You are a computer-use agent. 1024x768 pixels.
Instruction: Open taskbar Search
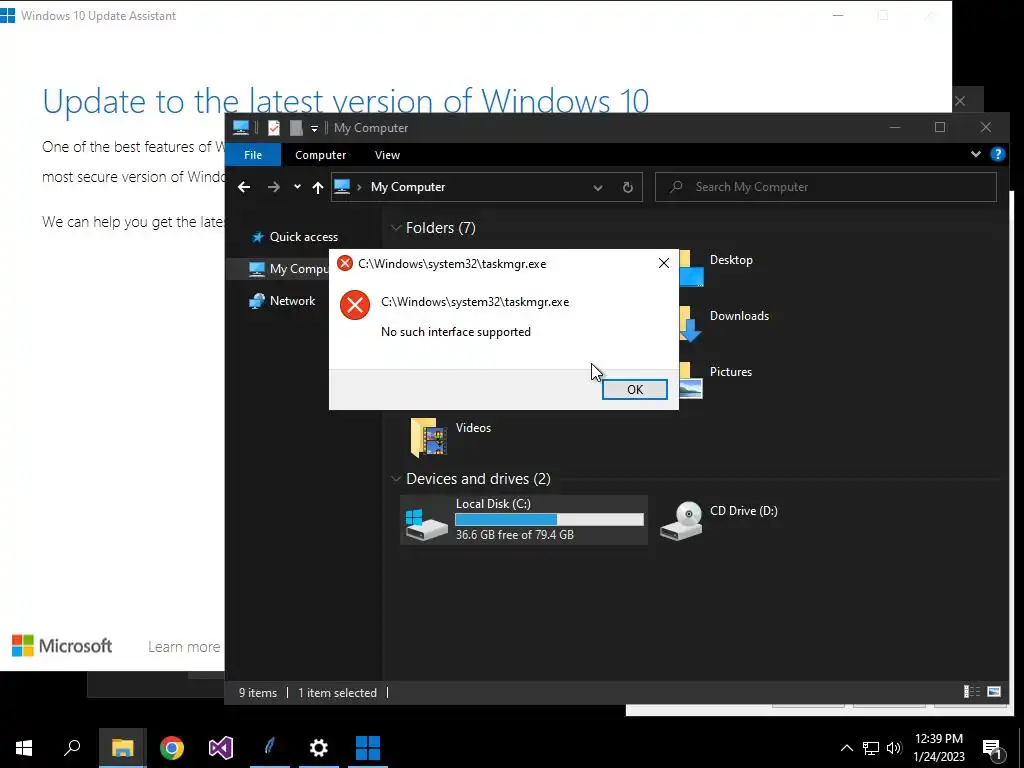pos(72,748)
